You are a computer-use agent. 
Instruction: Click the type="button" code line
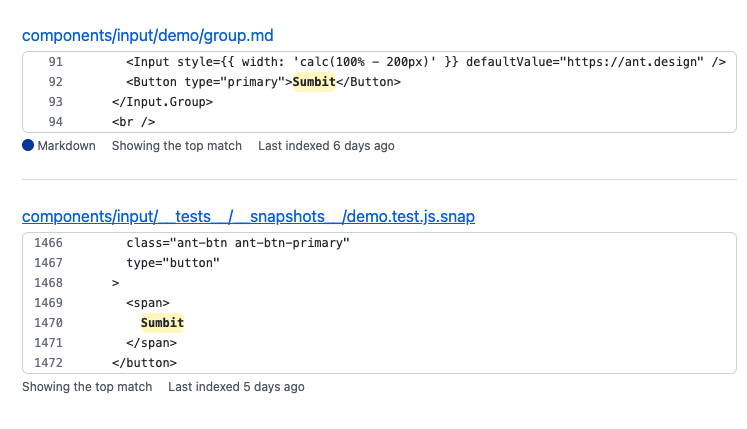173,263
